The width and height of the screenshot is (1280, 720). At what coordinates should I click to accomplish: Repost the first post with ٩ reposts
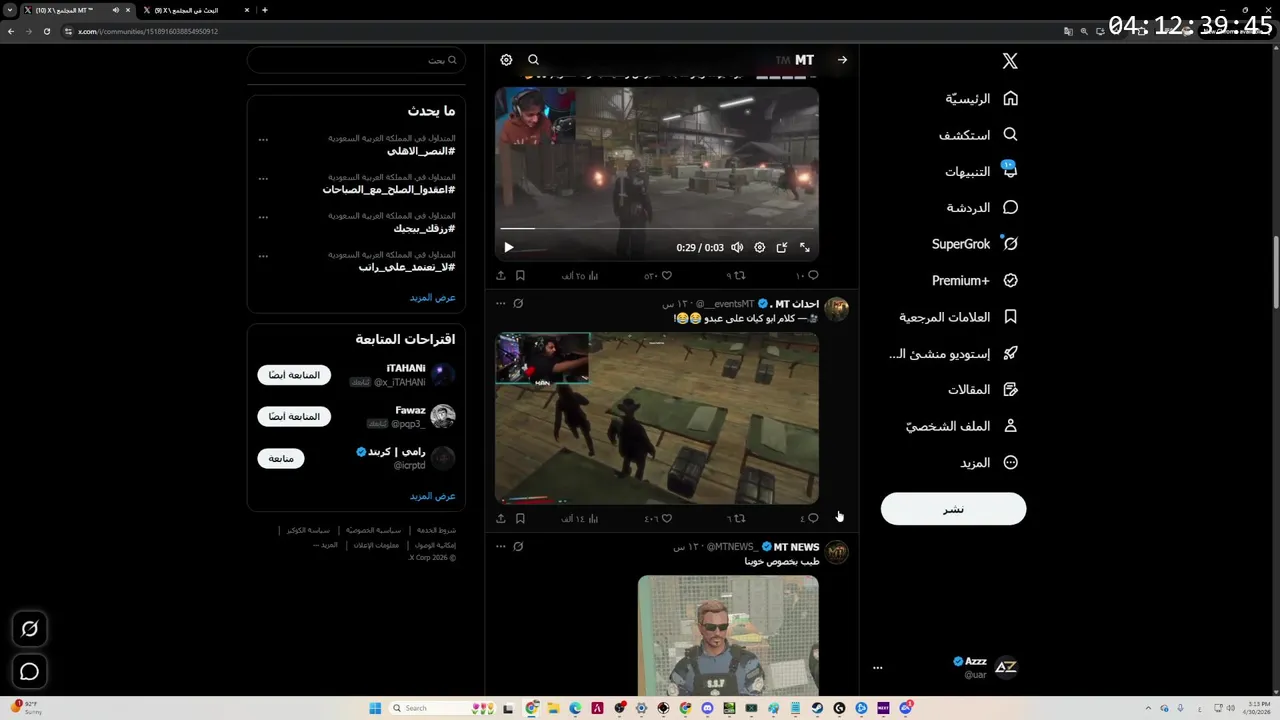[x=736, y=275]
